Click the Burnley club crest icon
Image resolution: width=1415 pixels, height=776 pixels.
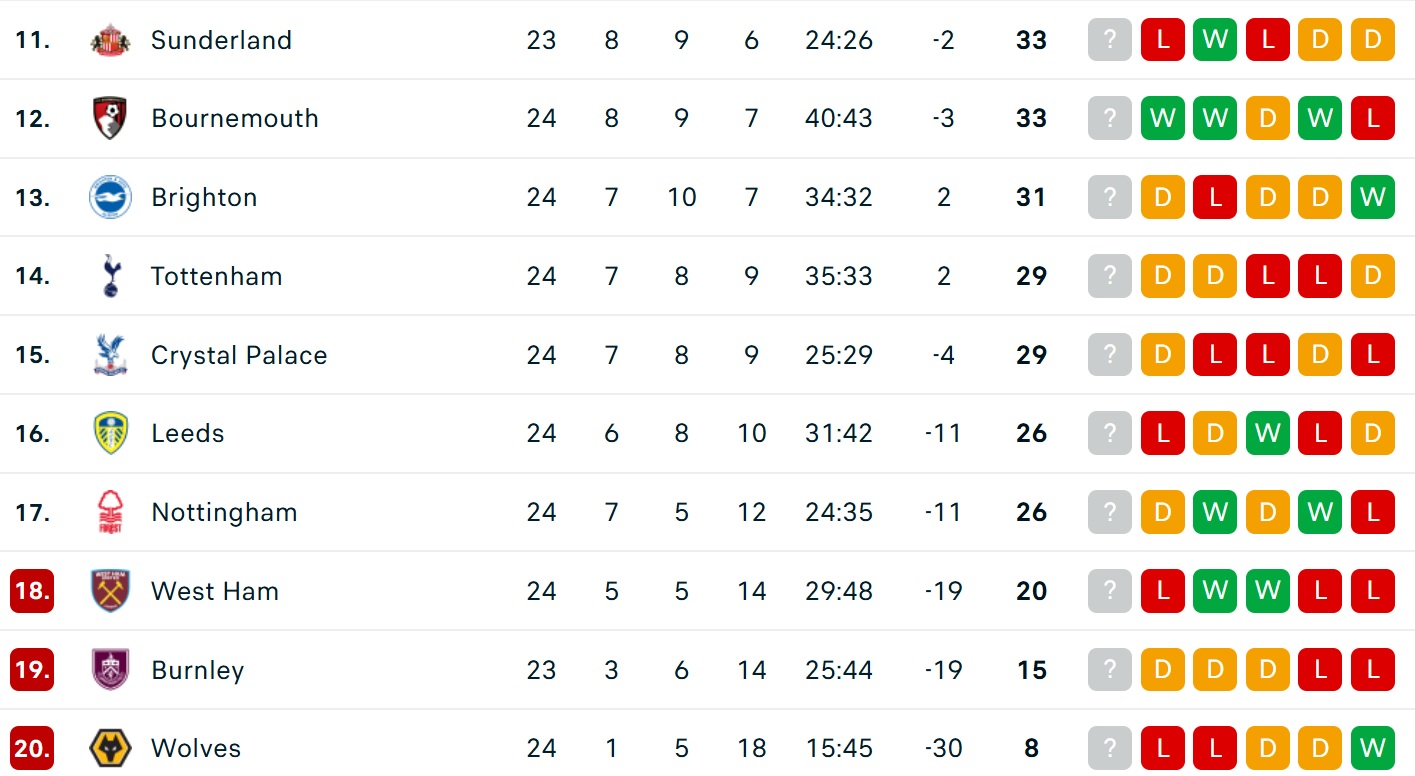click(x=110, y=670)
